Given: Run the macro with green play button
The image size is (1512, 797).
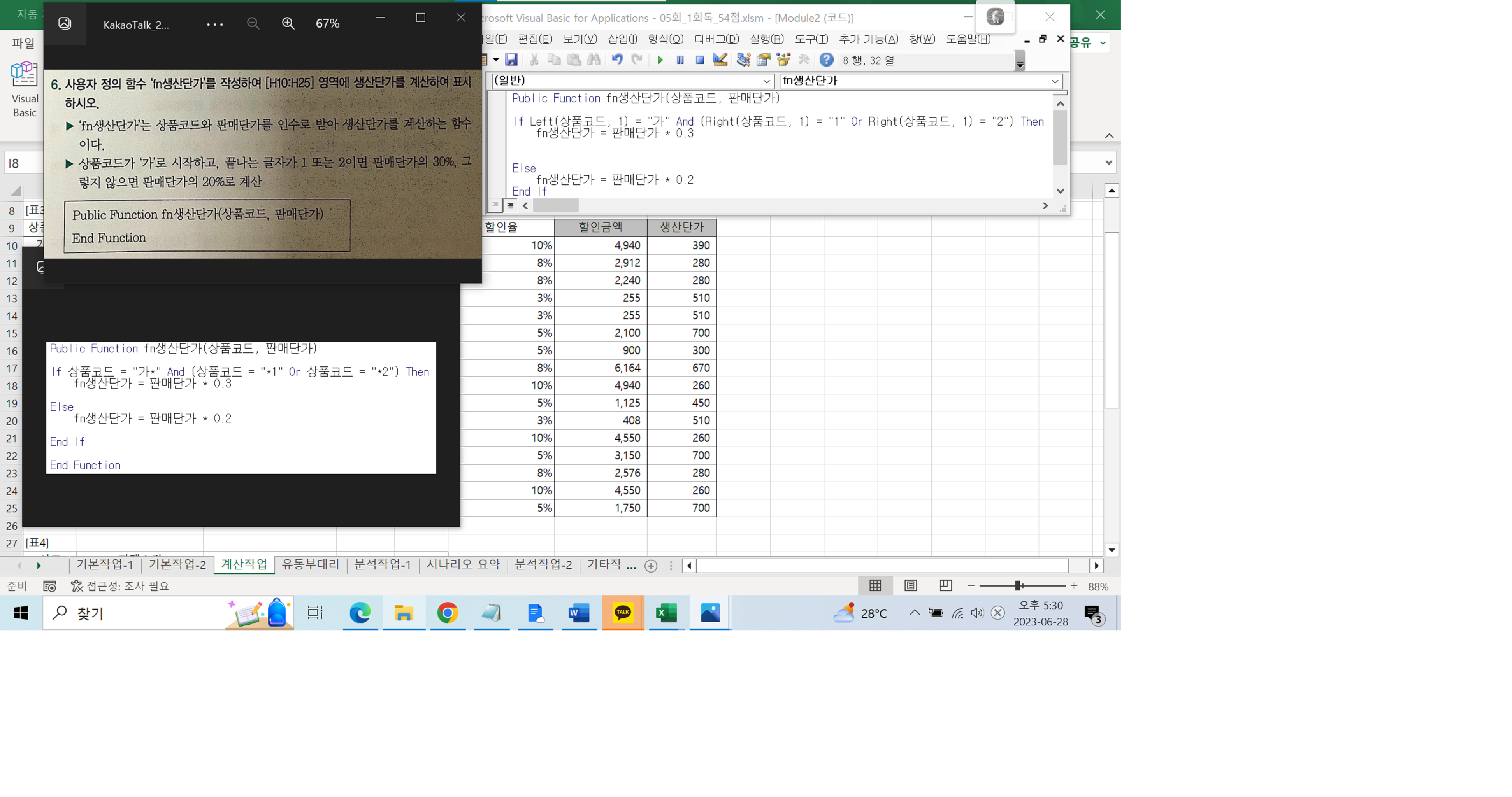Looking at the screenshot, I should 660,60.
